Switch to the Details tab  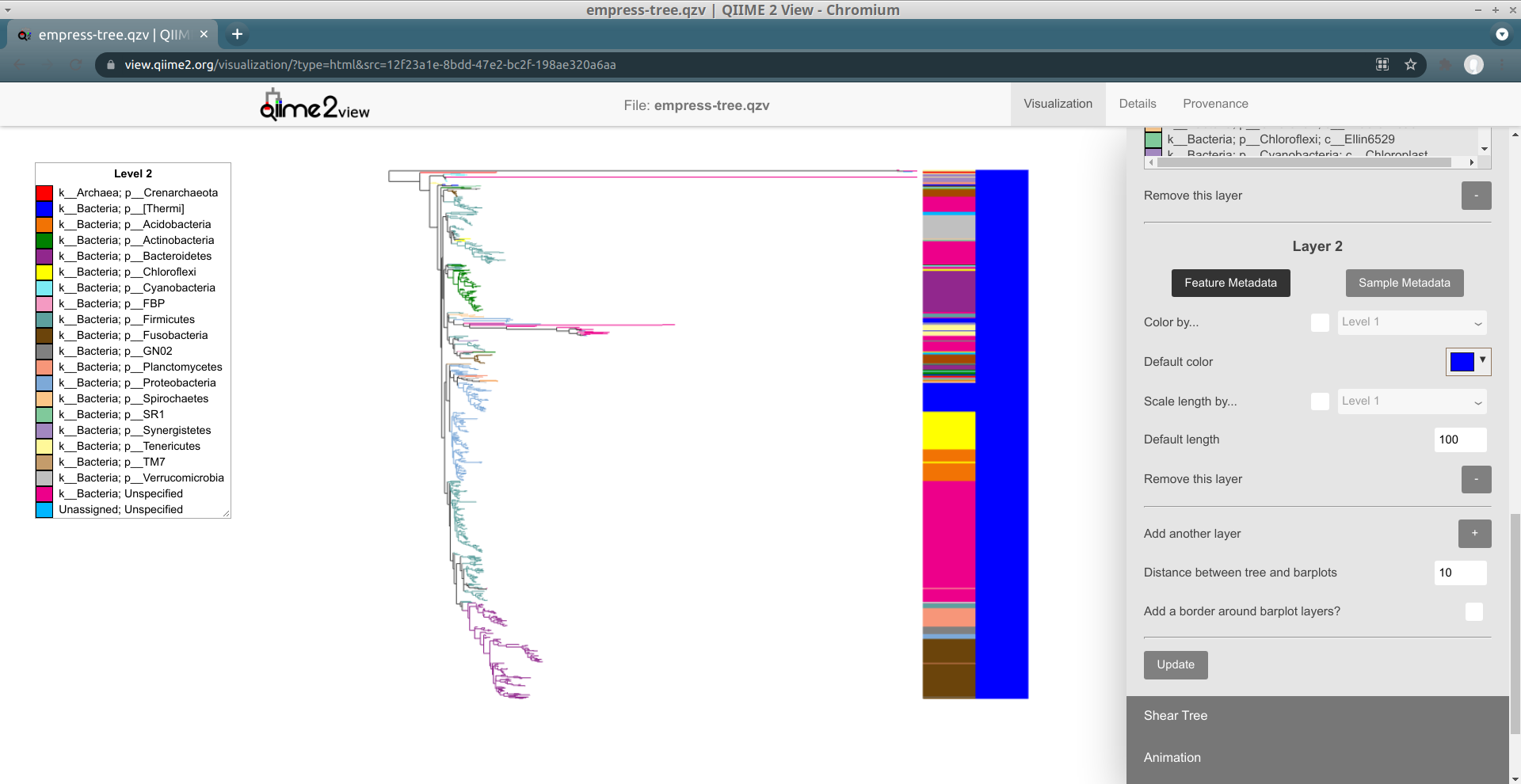[1137, 104]
